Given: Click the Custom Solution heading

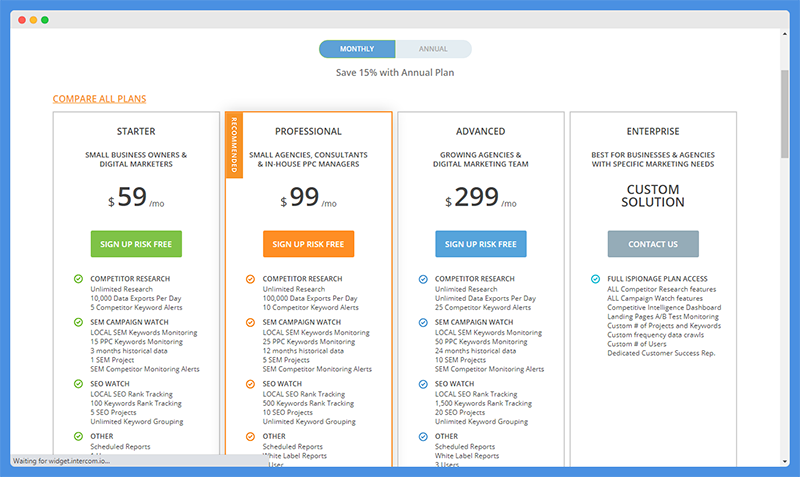Looking at the screenshot, I should pos(653,196).
